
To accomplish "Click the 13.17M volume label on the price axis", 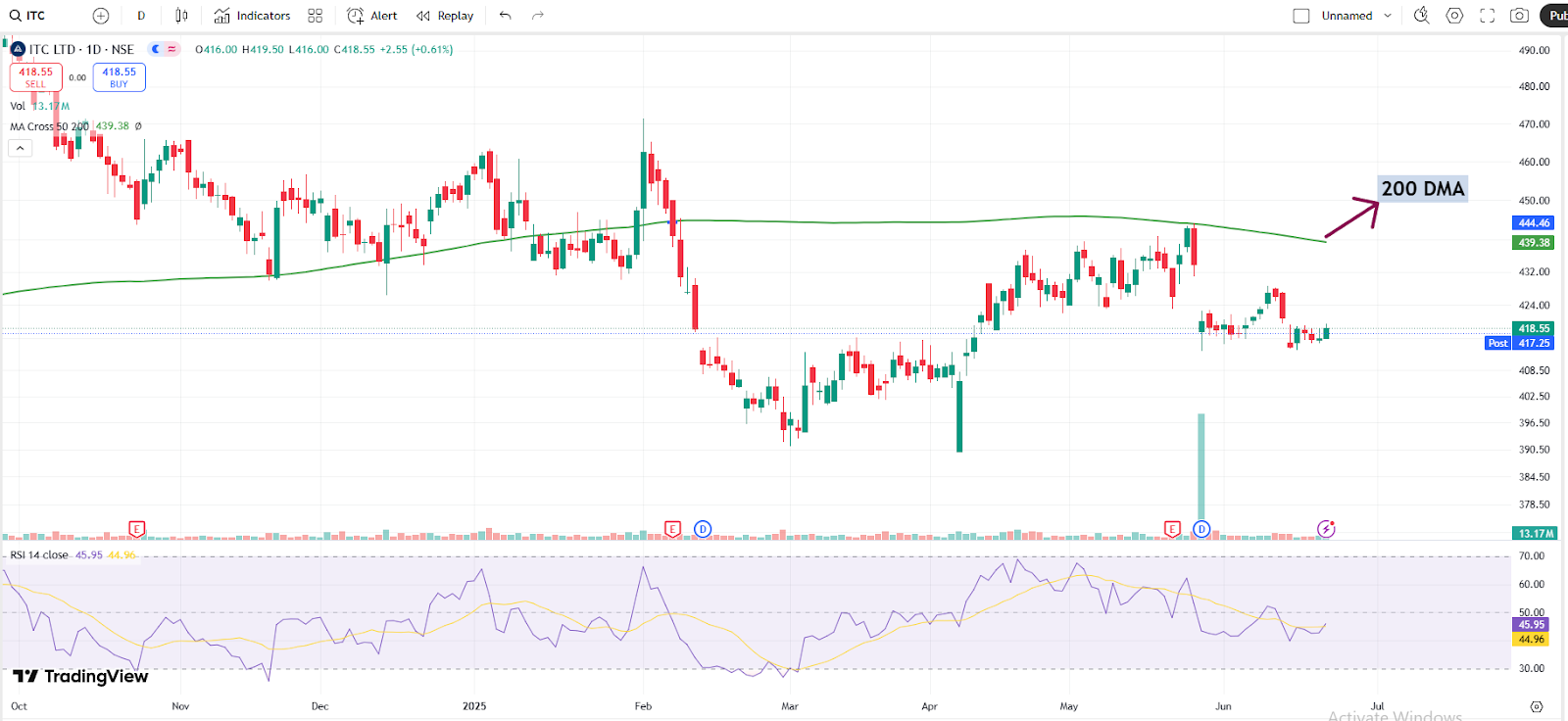I will [x=1534, y=534].
